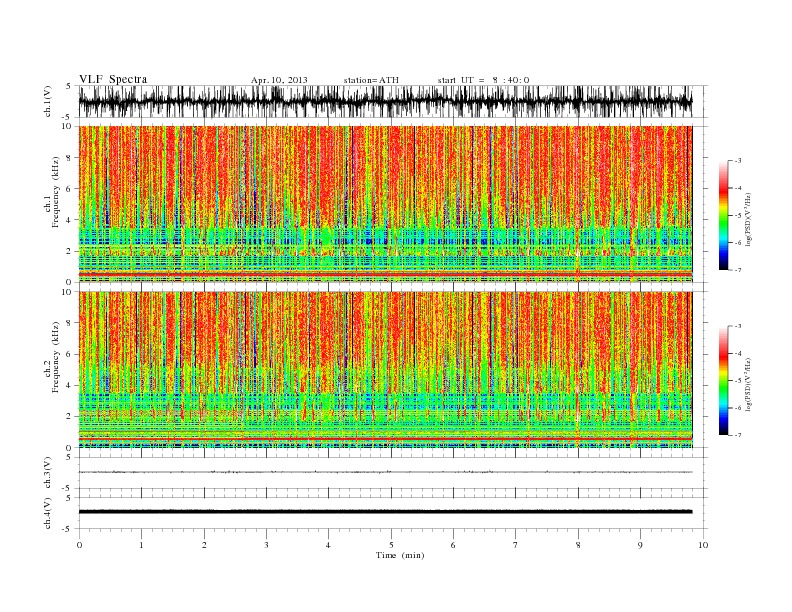The width and height of the screenshot is (792, 612).
Task: Click the "5" upper tick of ch.1(V) axis
Action: click(68, 86)
